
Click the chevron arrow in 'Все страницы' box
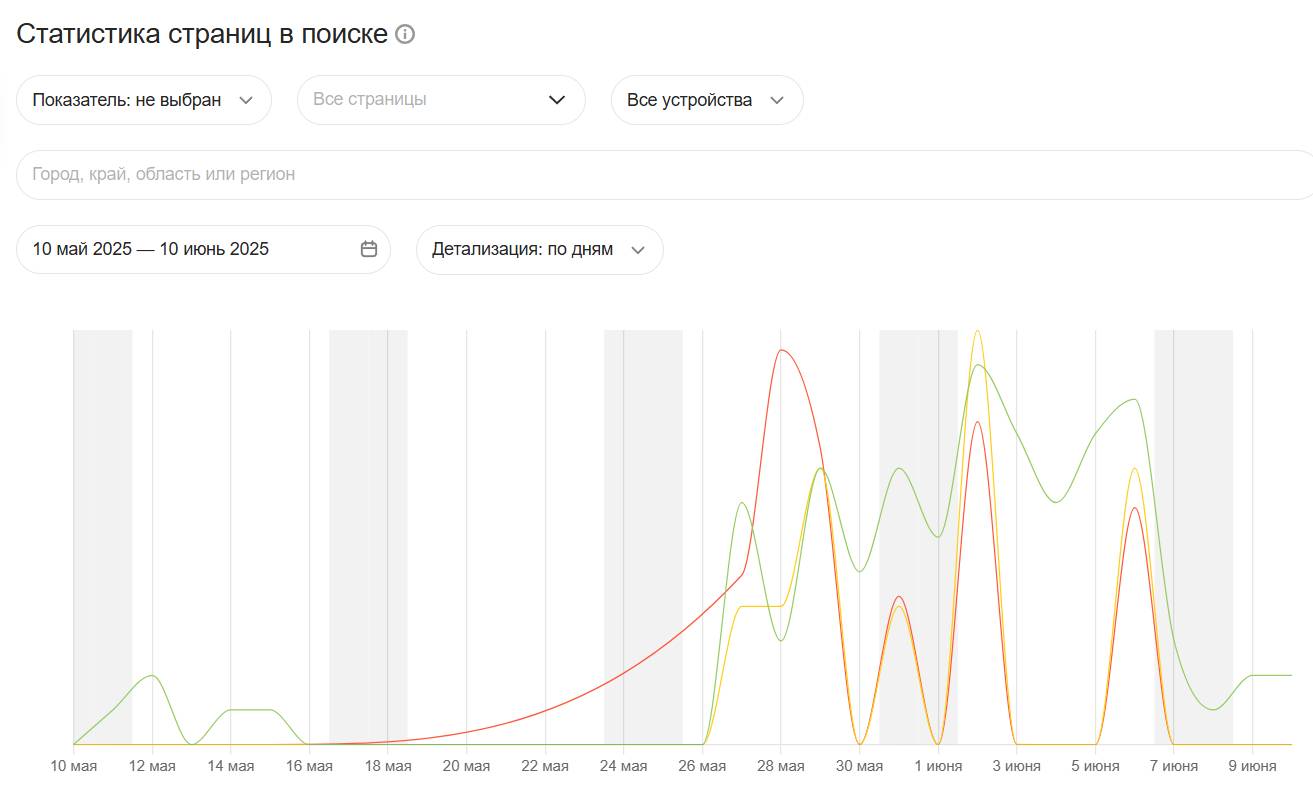tap(557, 100)
